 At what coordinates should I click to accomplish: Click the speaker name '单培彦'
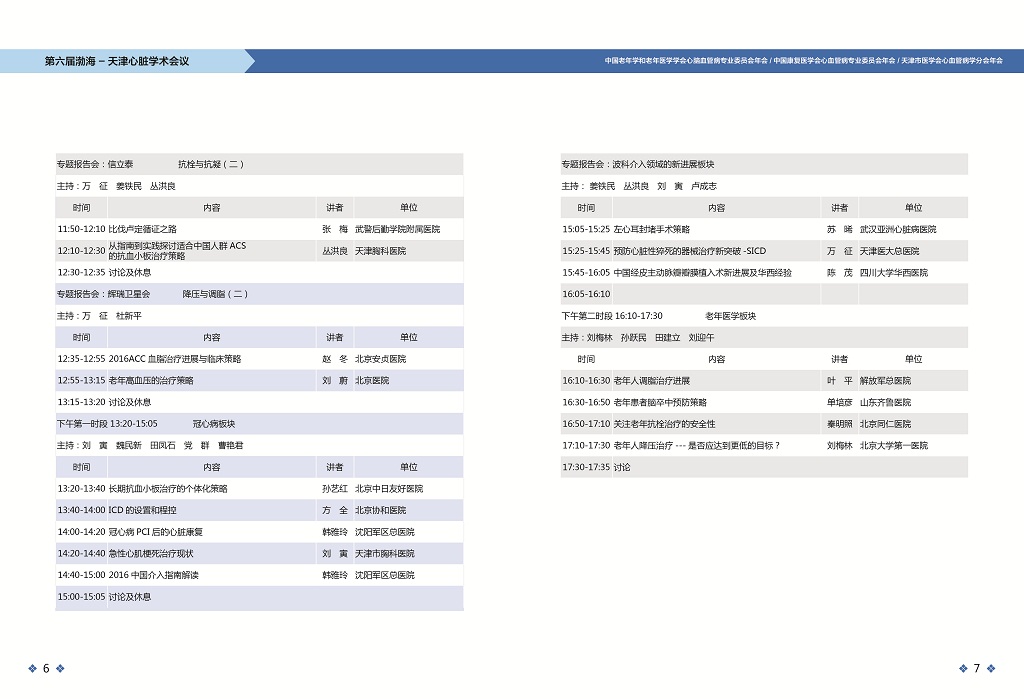[x=840, y=402]
